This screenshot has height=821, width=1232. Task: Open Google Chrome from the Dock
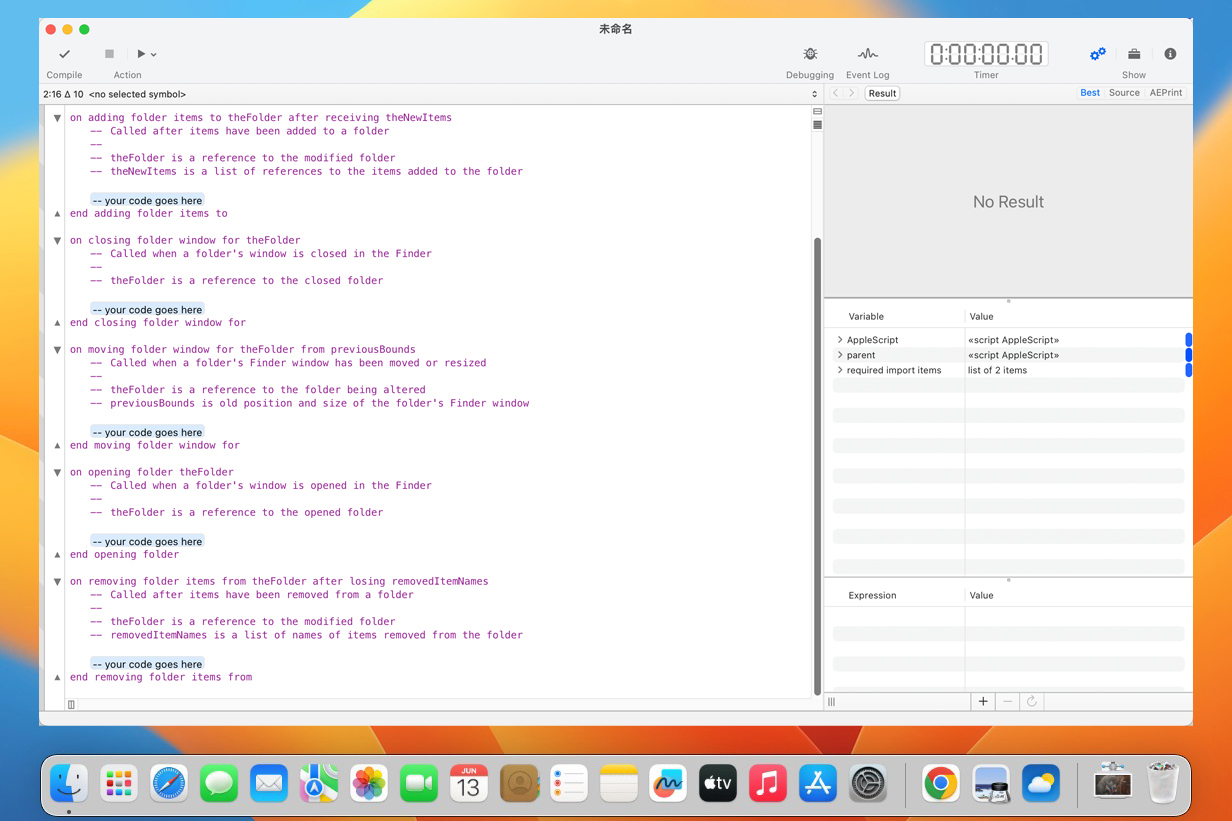[x=941, y=783]
